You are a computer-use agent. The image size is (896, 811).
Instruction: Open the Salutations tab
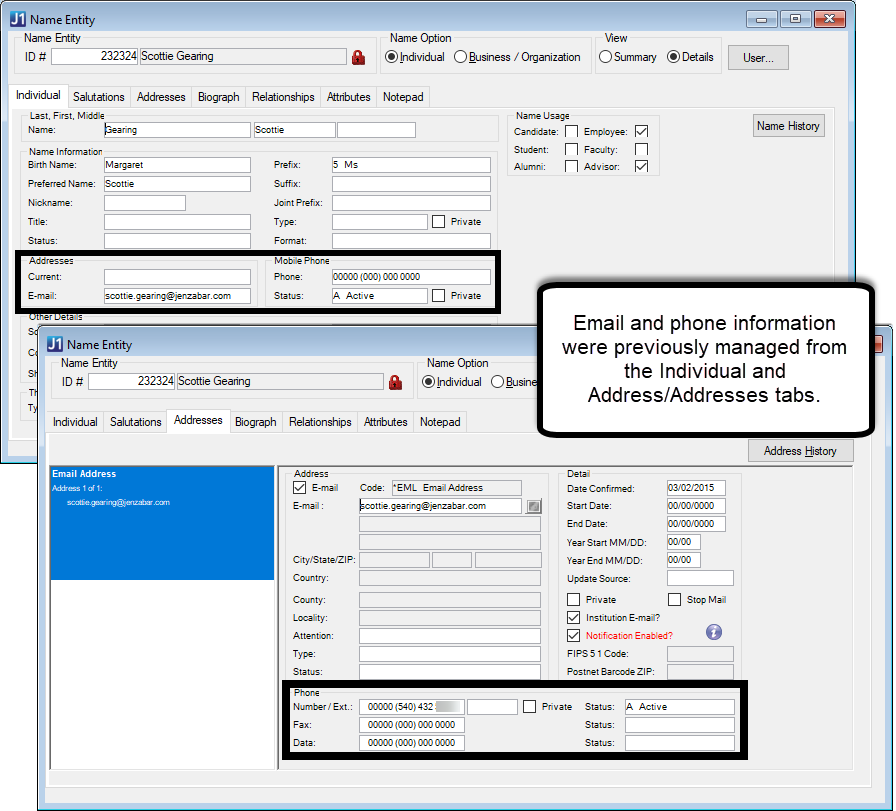point(99,96)
